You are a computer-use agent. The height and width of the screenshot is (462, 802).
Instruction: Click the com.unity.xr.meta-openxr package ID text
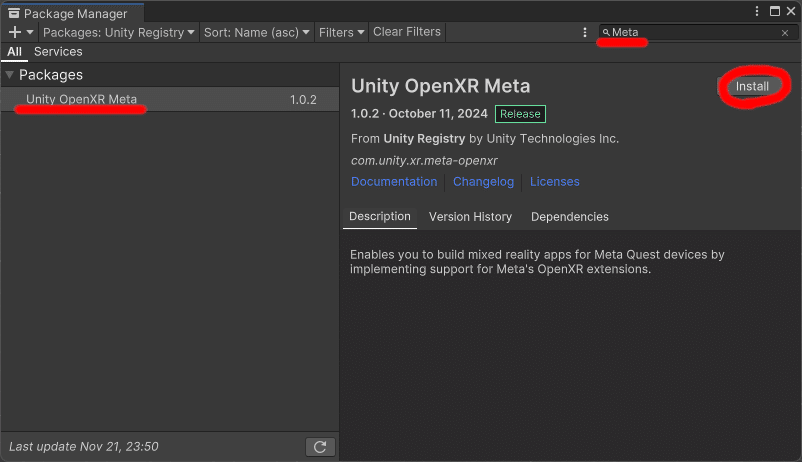click(424, 161)
